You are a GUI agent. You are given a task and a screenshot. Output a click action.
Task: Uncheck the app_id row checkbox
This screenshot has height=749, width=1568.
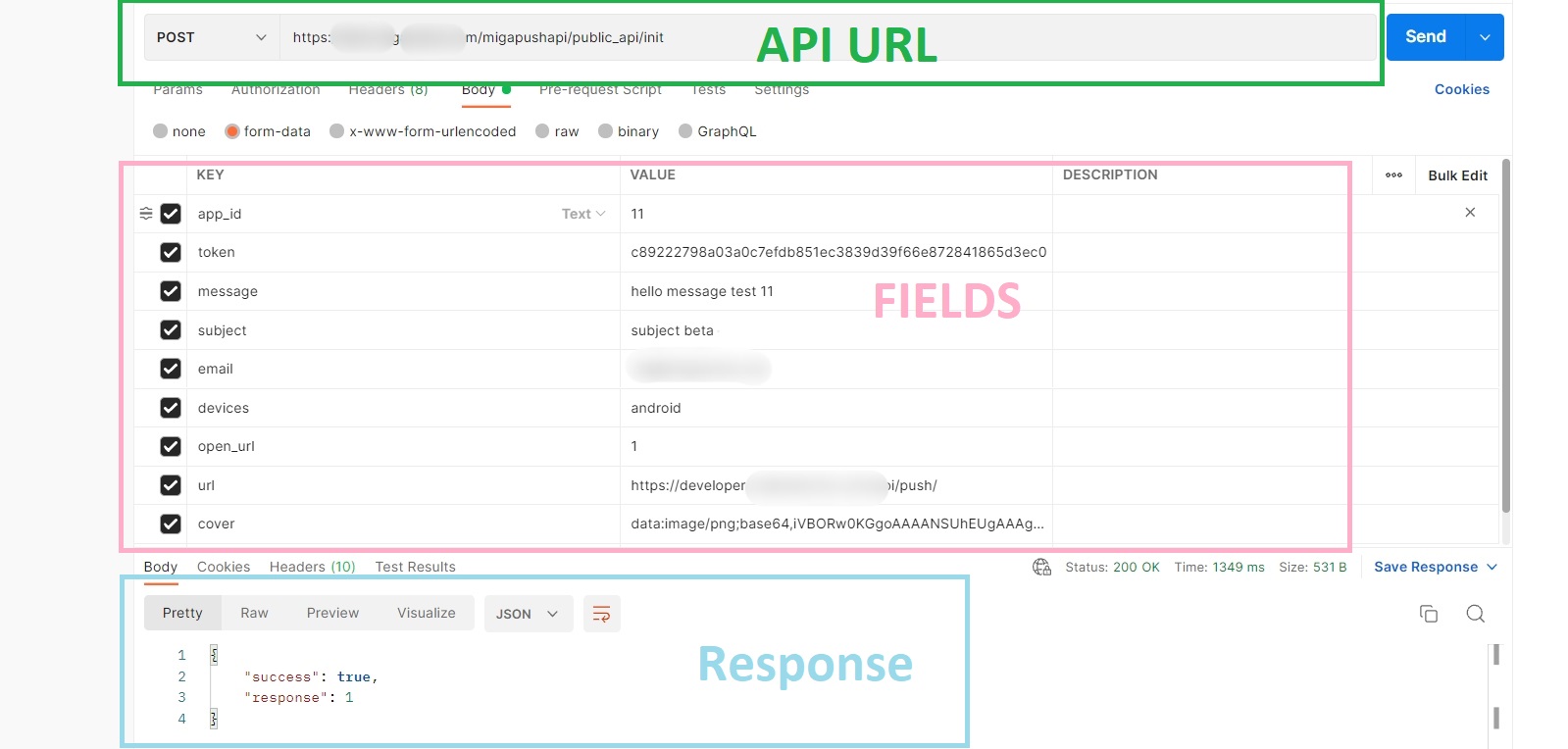coord(171,214)
